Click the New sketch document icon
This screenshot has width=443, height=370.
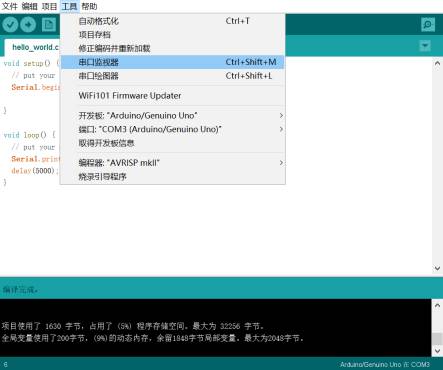[49, 24]
